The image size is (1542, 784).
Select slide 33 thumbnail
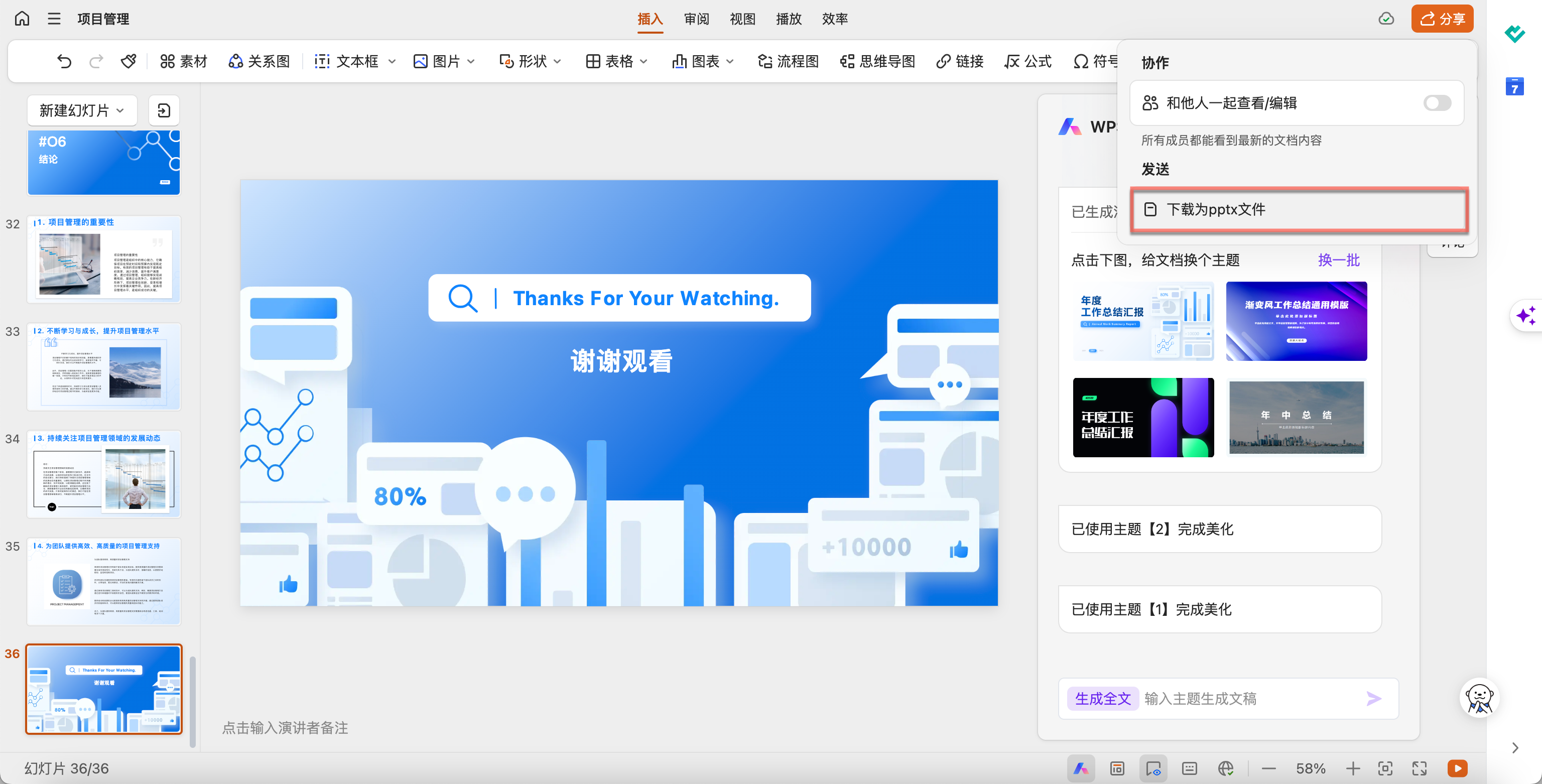point(103,366)
